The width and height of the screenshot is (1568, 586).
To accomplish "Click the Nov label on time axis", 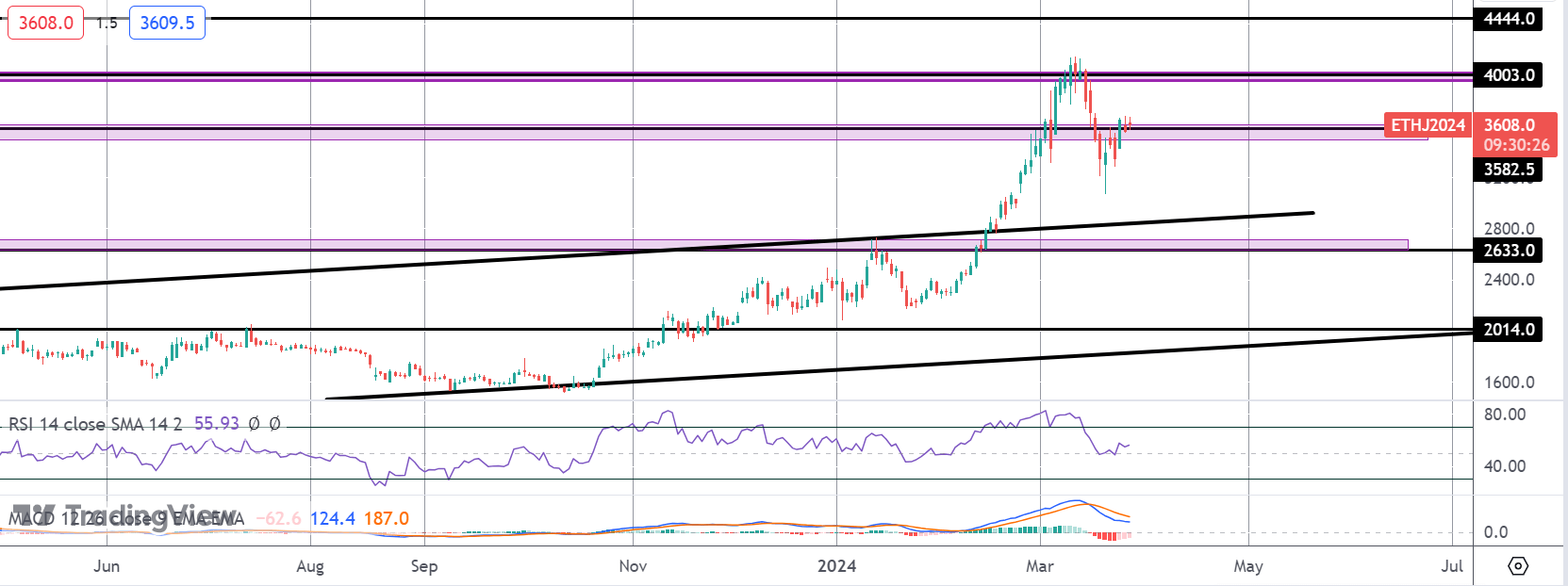I will [x=633, y=566].
